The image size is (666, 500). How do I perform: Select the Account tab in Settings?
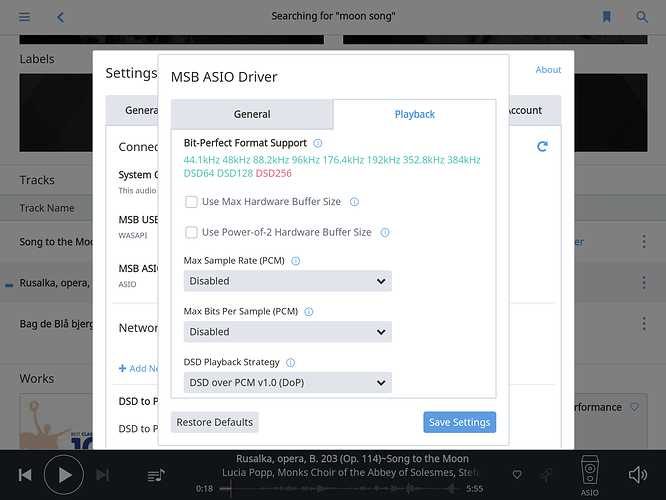coord(534,110)
